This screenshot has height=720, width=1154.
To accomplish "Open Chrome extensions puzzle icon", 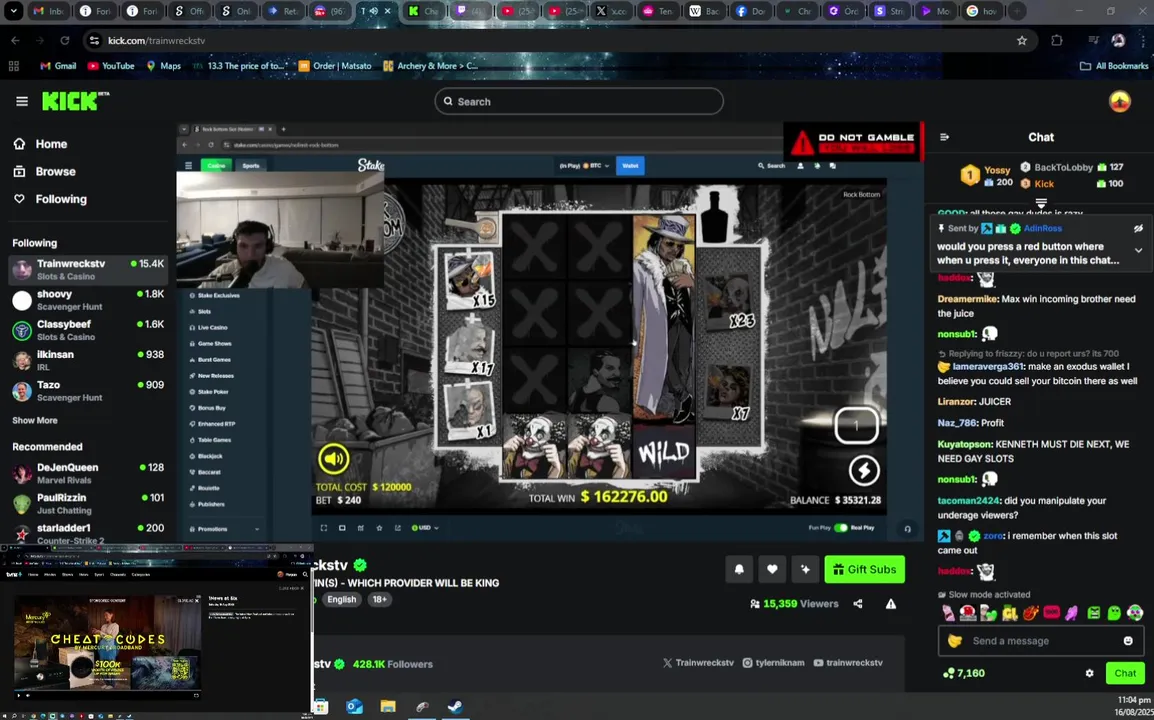I will 1057,40.
